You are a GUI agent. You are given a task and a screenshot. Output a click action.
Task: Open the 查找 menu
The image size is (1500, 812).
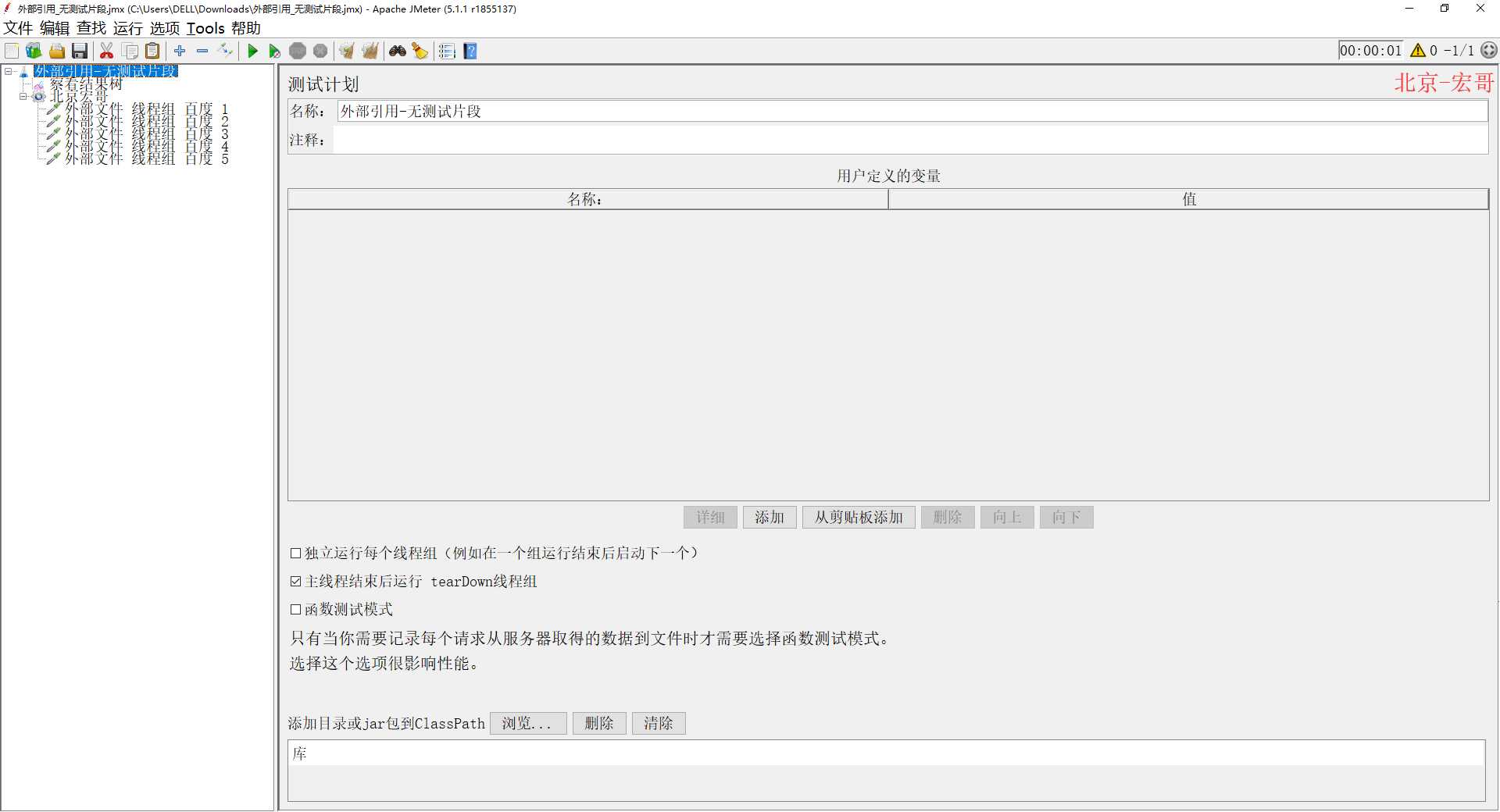91,28
